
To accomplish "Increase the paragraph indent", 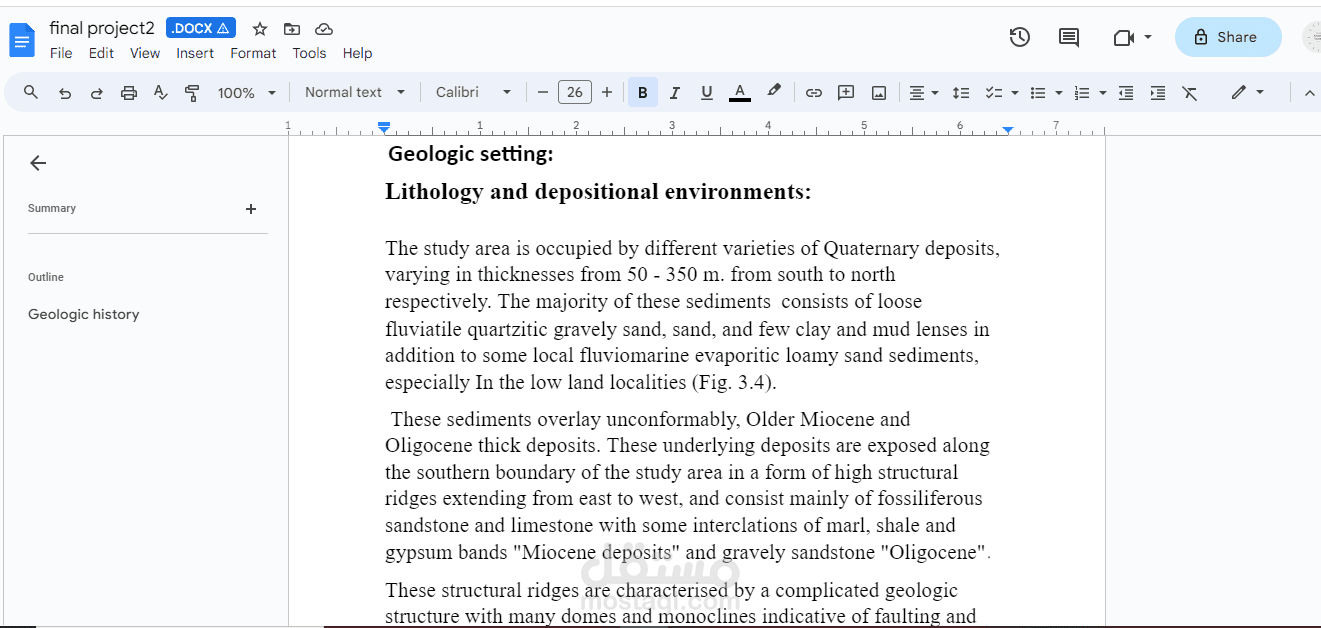I will 1158,93.
